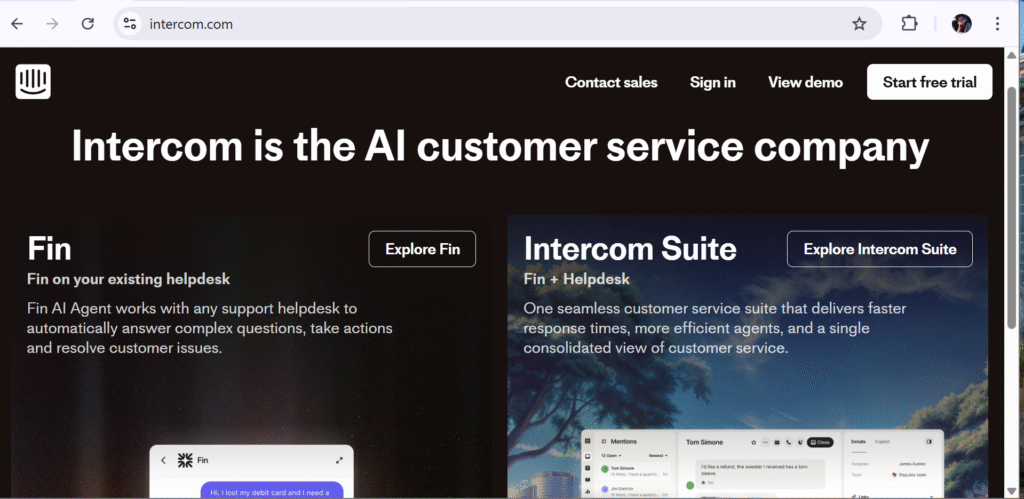Open the browser extensions puzzle icon

[x=909, y=24]
